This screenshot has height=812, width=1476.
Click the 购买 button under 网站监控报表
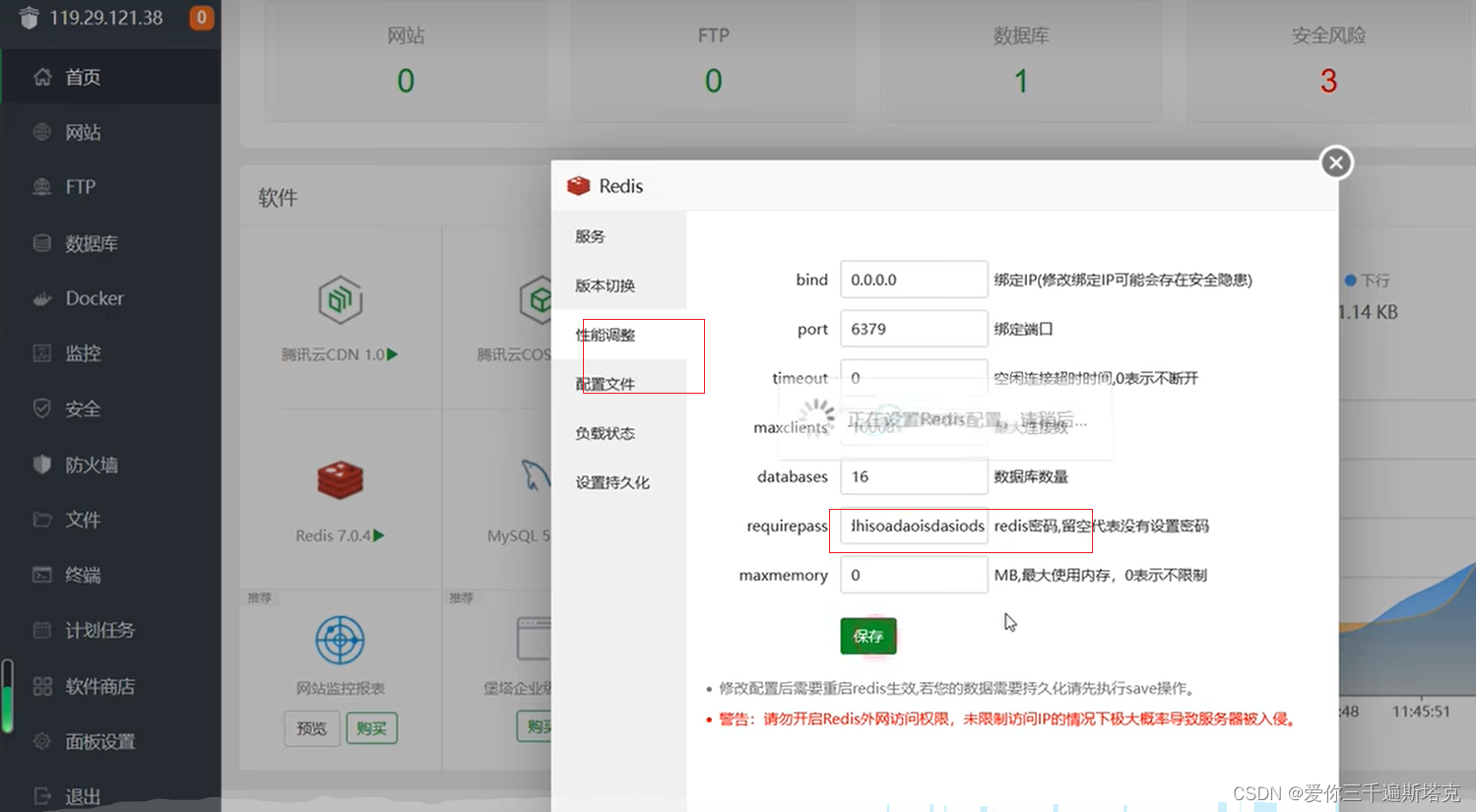click(x=372, y=728)
